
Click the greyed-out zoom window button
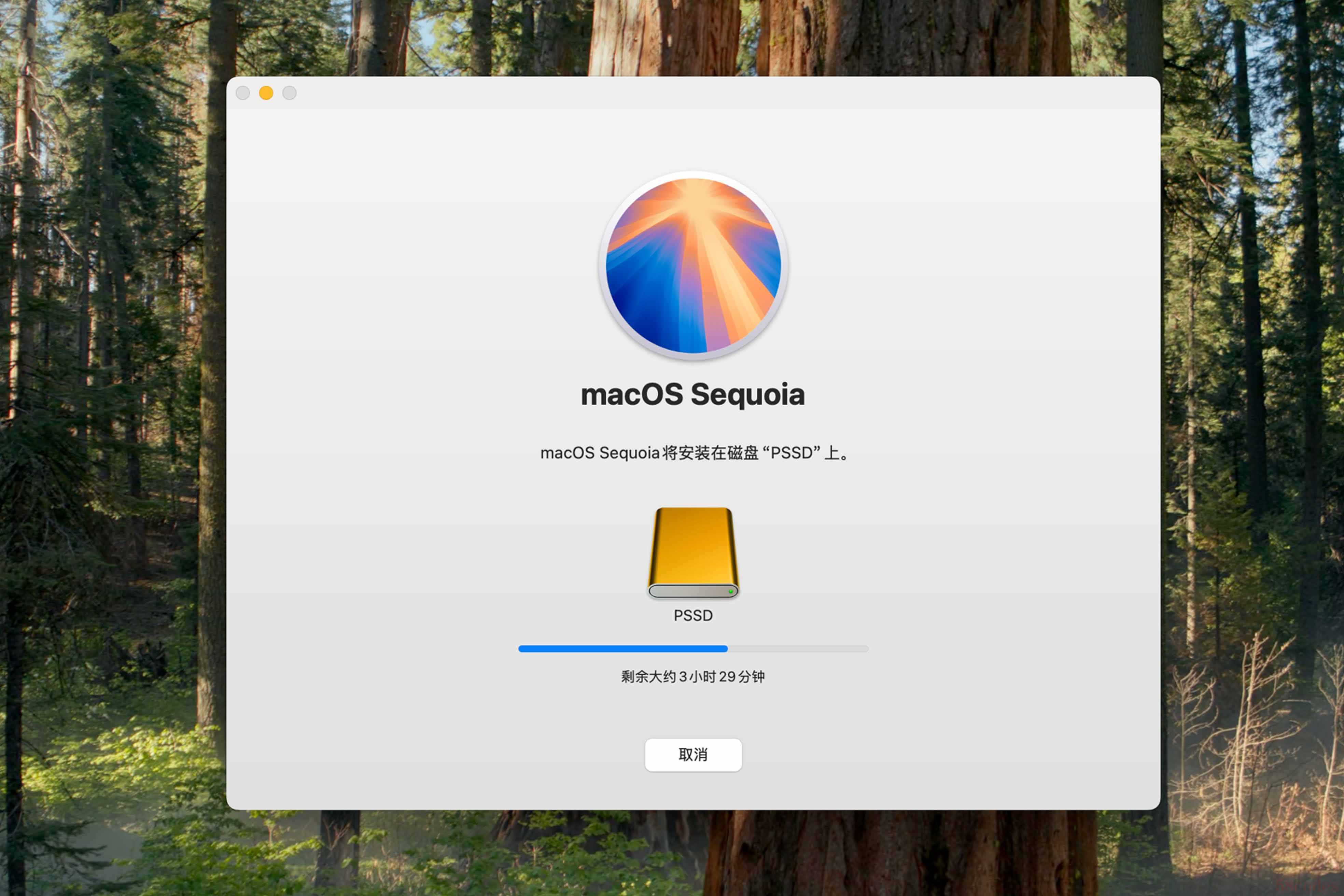[x=290, y=93]
